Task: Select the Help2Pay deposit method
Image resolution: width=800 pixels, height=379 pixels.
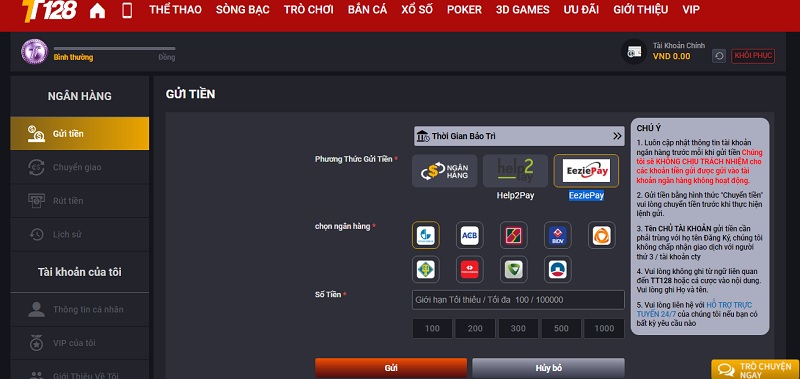Action: coord(515,171)
